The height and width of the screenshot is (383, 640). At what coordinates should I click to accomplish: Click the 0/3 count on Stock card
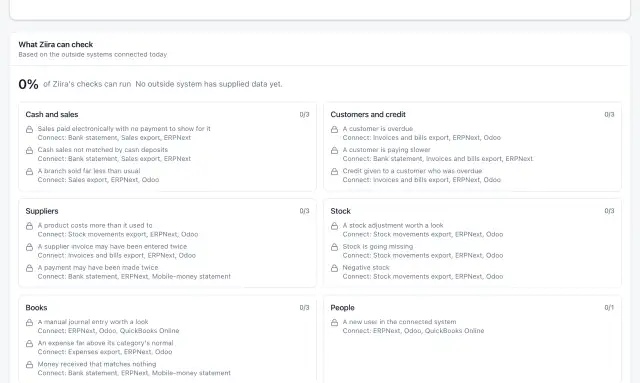[609, 211]
